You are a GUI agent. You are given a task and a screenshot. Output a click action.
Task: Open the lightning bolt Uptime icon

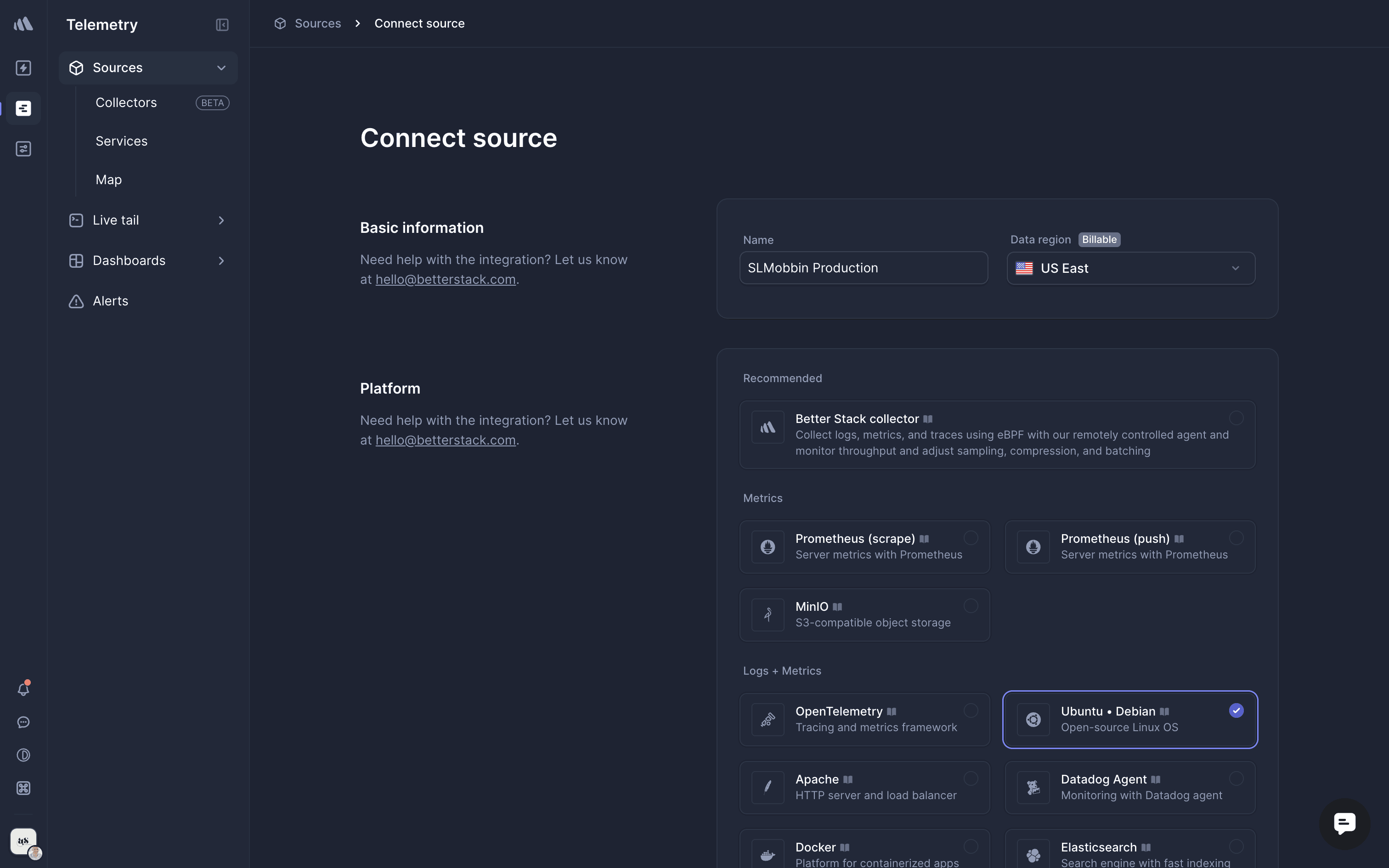click(x=23, y=68)
